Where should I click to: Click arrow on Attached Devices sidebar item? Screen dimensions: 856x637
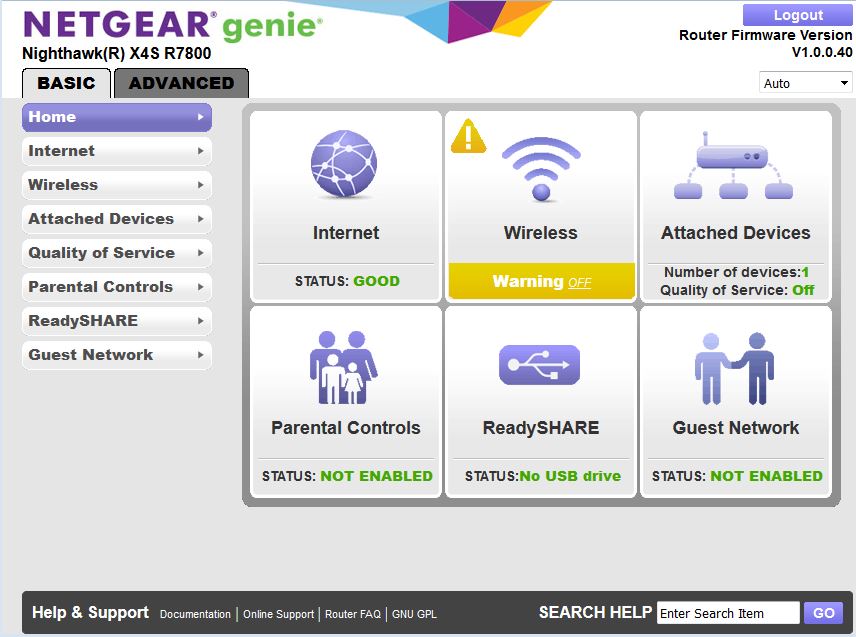tap(200, 219)
